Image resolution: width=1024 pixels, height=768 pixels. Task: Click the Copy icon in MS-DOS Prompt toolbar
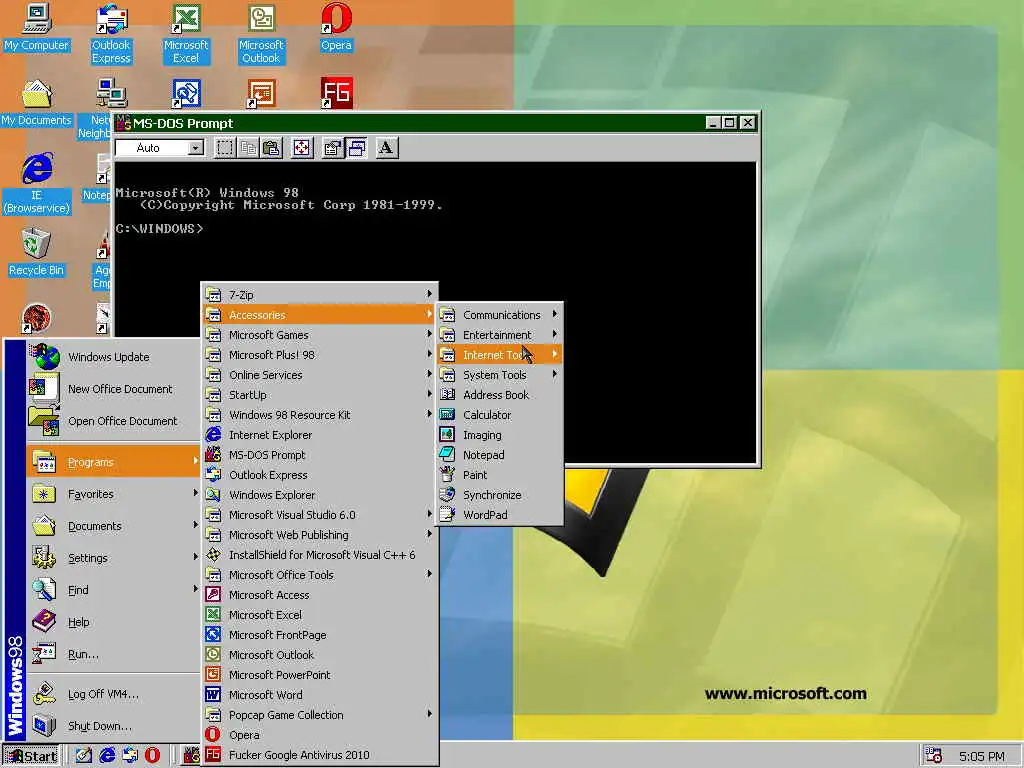248,148
